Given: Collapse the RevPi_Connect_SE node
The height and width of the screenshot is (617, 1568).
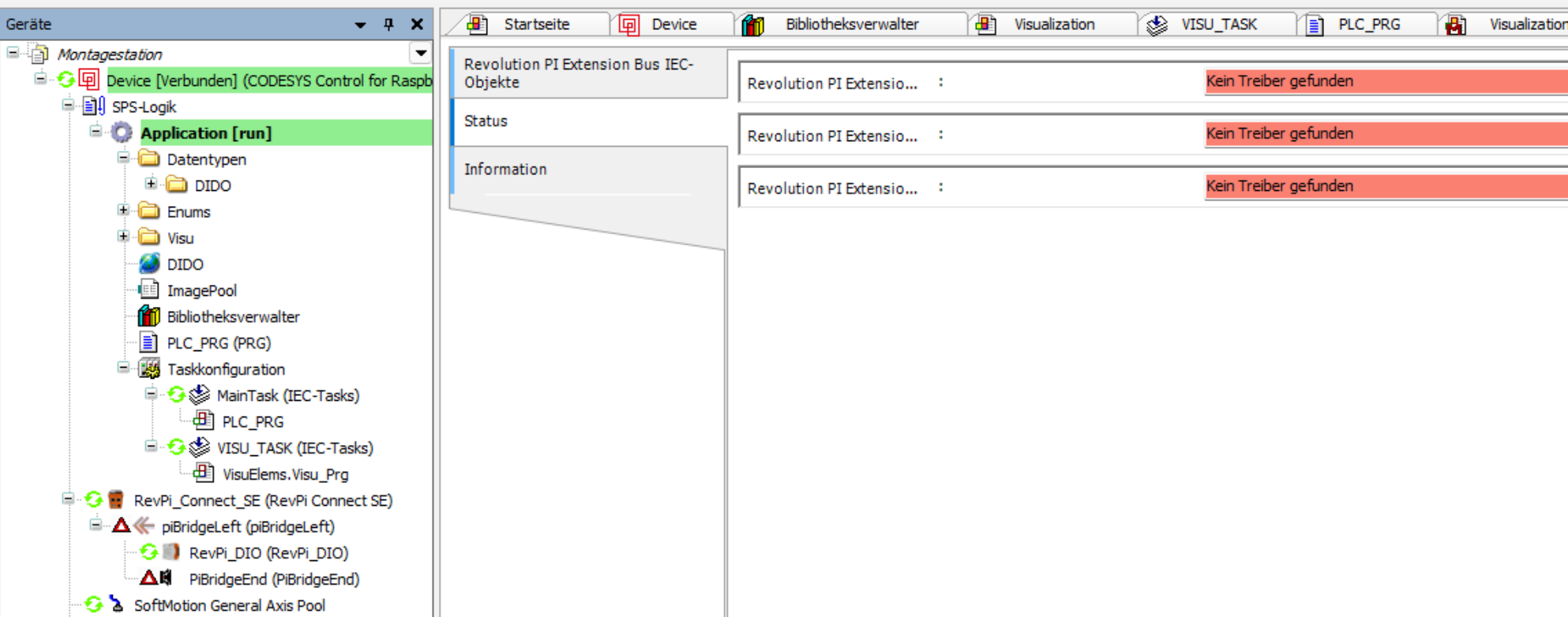Looking at the screenshot, I should click(x=68, y=499).
